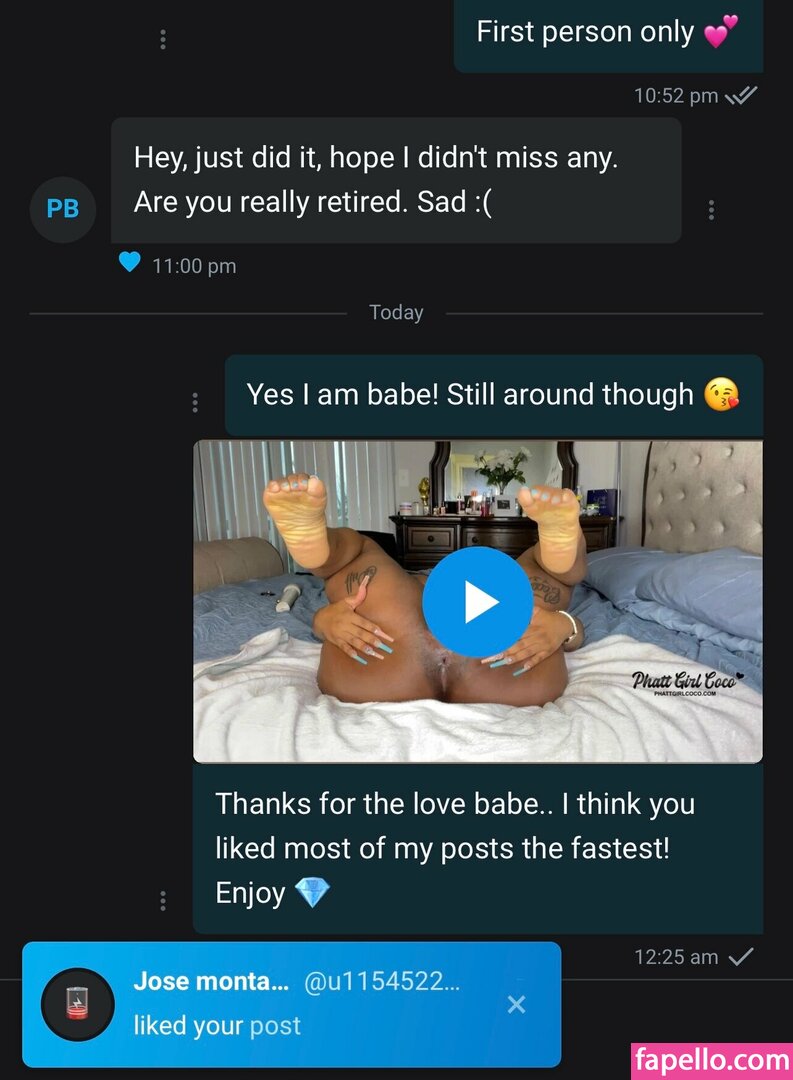Click the double-check read receipt at 10:52 pm
This screenshot has width=793, height=1080.
741,96
